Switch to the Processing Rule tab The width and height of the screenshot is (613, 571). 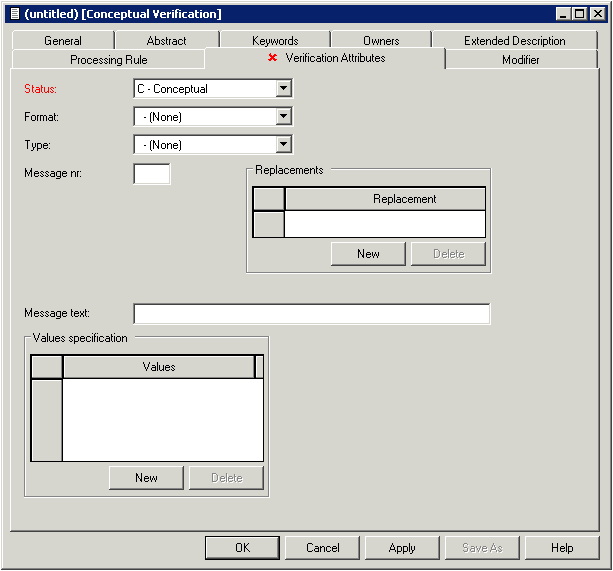pyautogui.click(x=108, y=60)
